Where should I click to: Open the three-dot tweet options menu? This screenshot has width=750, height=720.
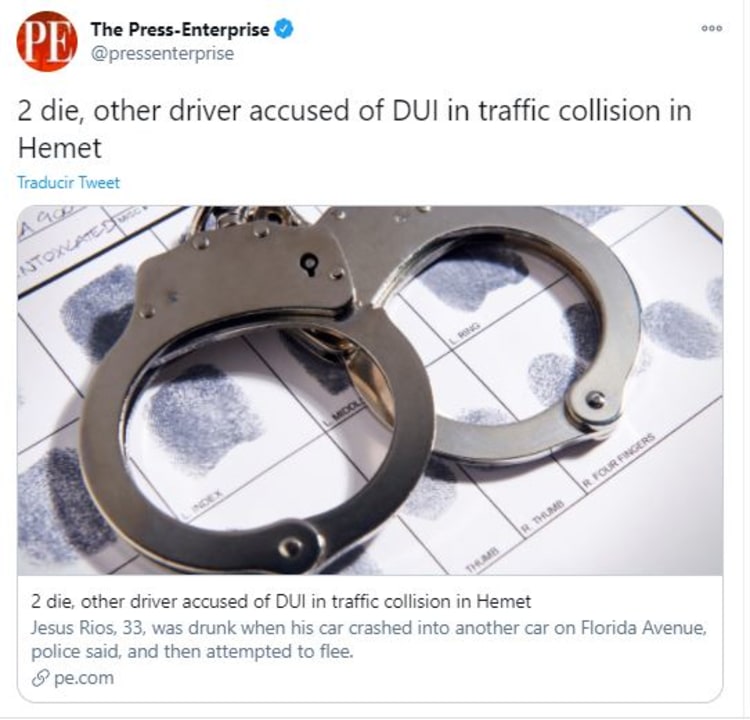[712, 28]
